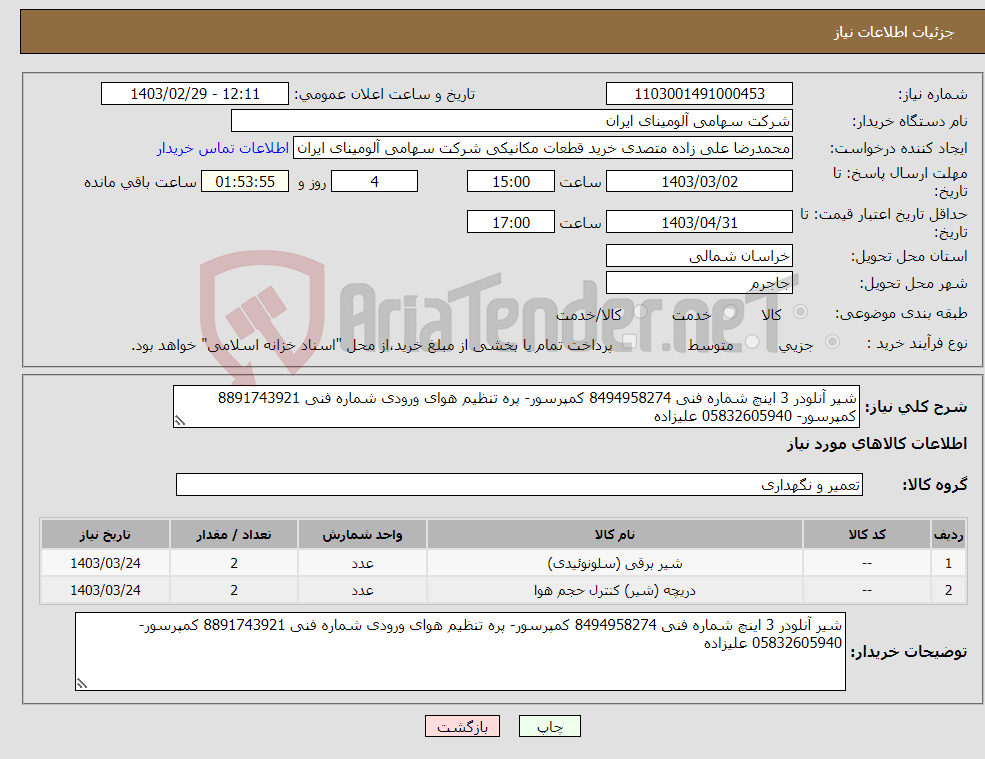The width and height of the screenshot is (985, 759).
Task: Click the request creator name field
Action: [x=543, y=148]
